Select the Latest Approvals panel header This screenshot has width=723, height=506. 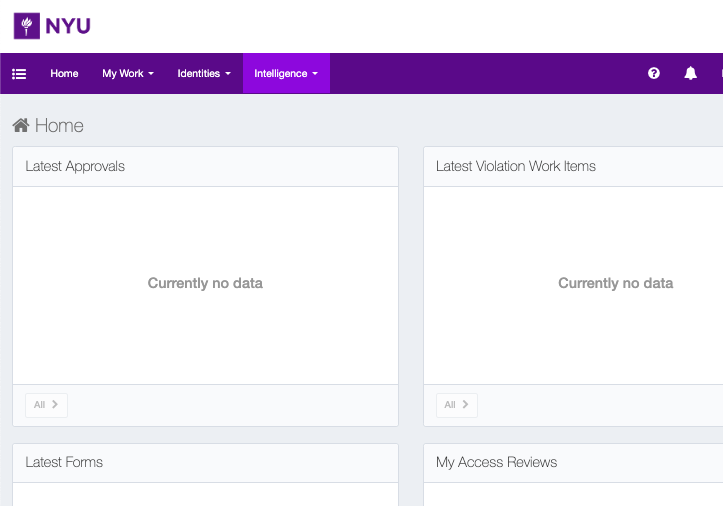(75, 166)
